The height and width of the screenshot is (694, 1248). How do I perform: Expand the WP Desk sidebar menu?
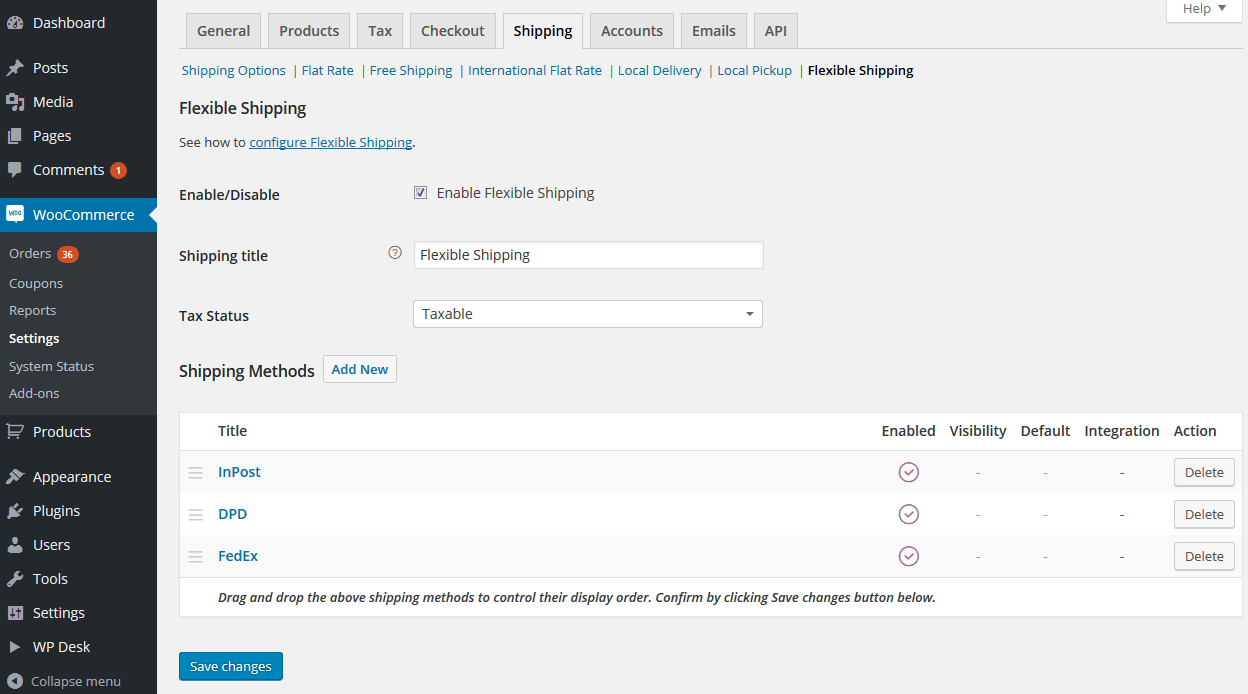tap(61, 647)
